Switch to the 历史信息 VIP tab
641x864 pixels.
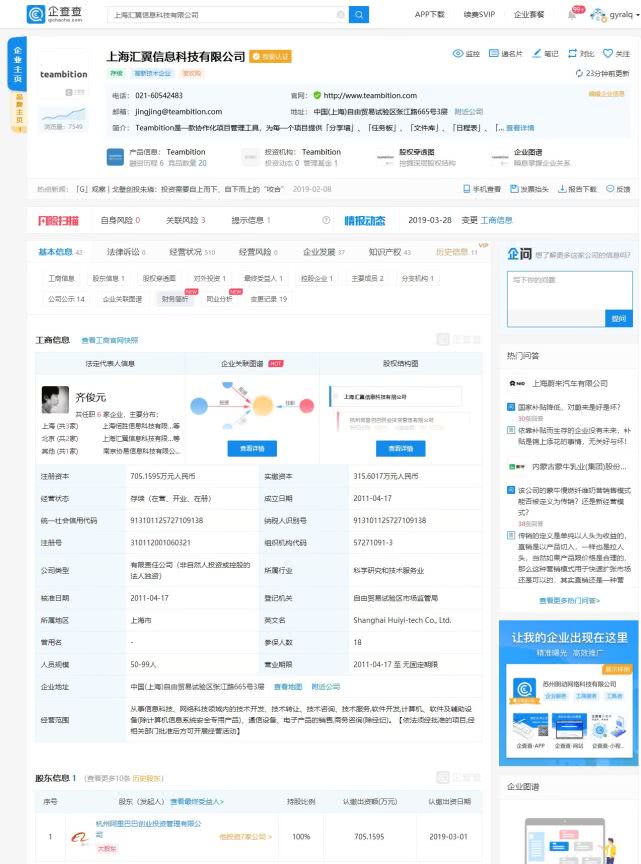[456, 252]
